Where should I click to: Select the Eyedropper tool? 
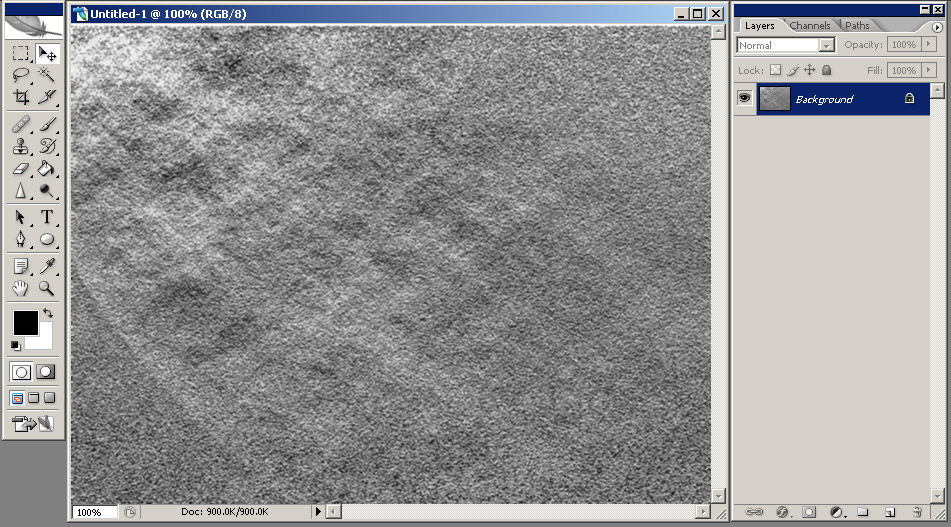point(47,266)
